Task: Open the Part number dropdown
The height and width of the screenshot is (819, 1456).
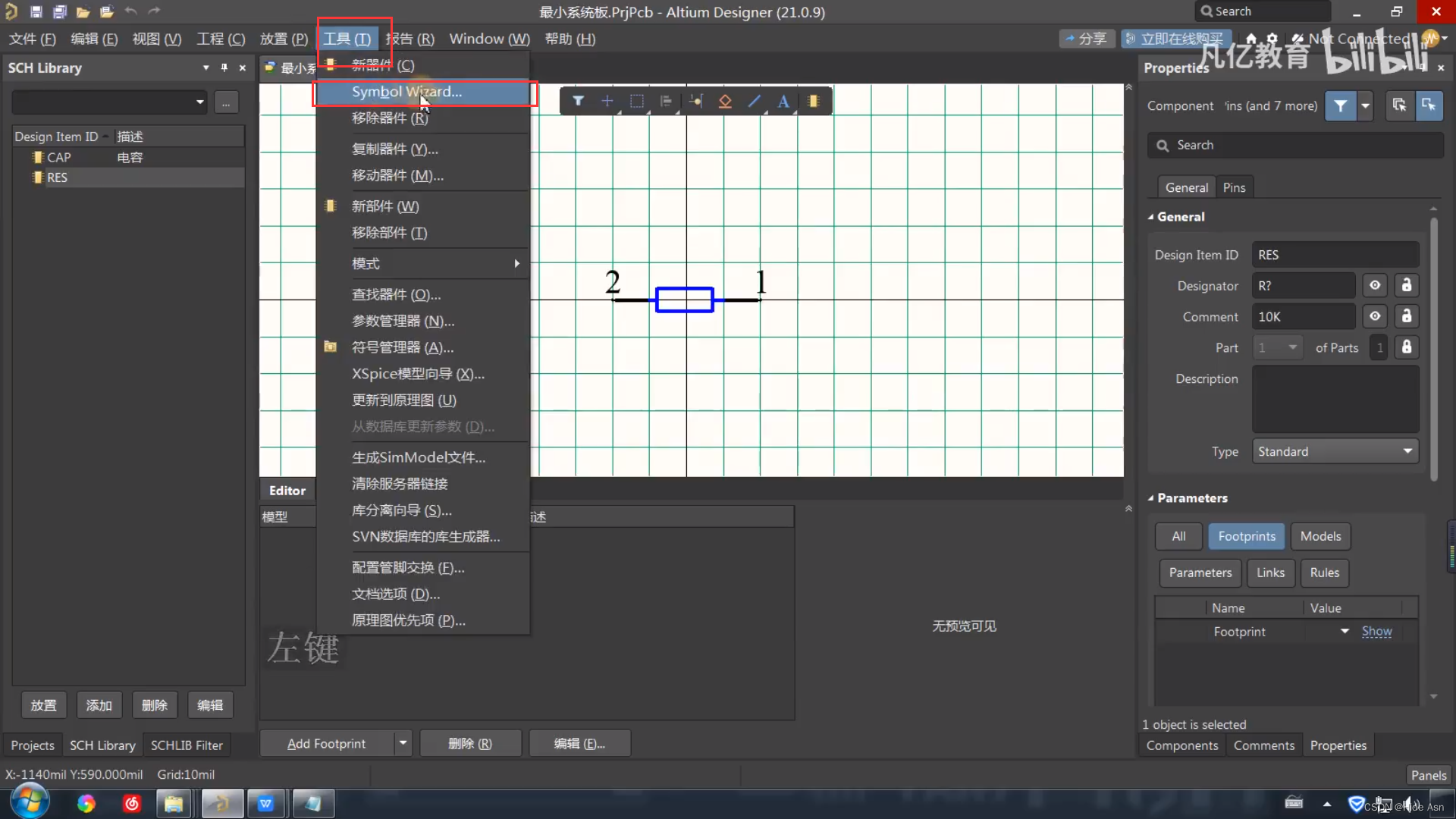Action: pyautogui.click(x=1277, y=347)
